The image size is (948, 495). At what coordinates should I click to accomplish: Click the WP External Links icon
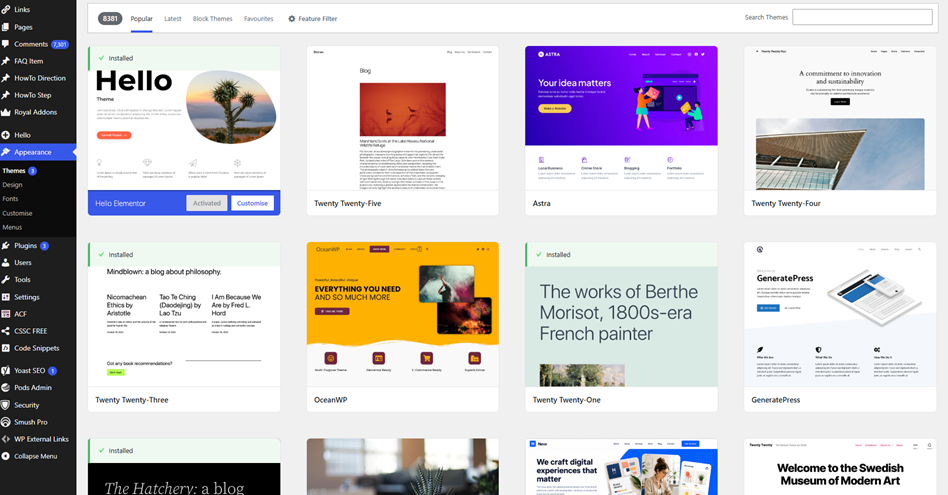pos(6,439)
